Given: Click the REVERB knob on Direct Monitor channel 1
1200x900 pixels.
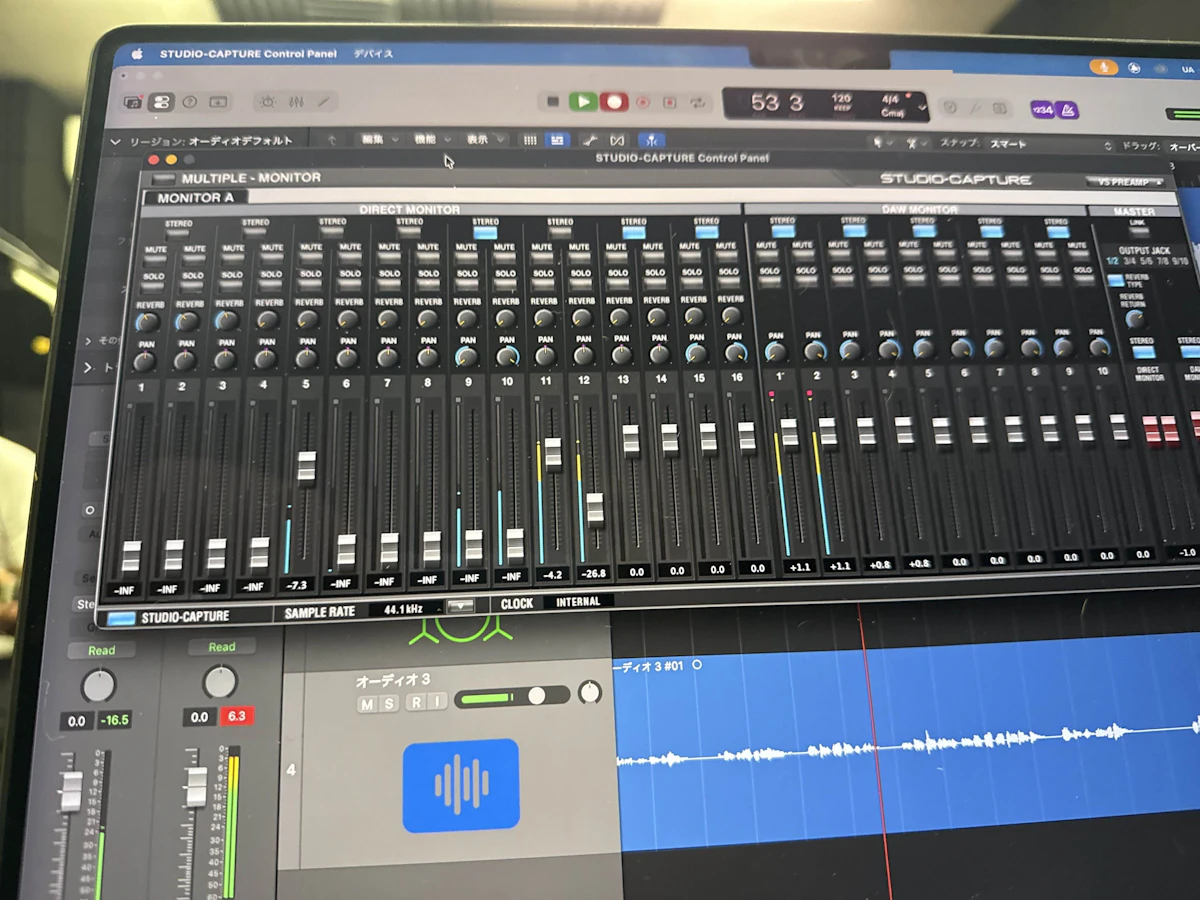Looking at the screenshot, I should pyautogui.click(x=147, y=322).
